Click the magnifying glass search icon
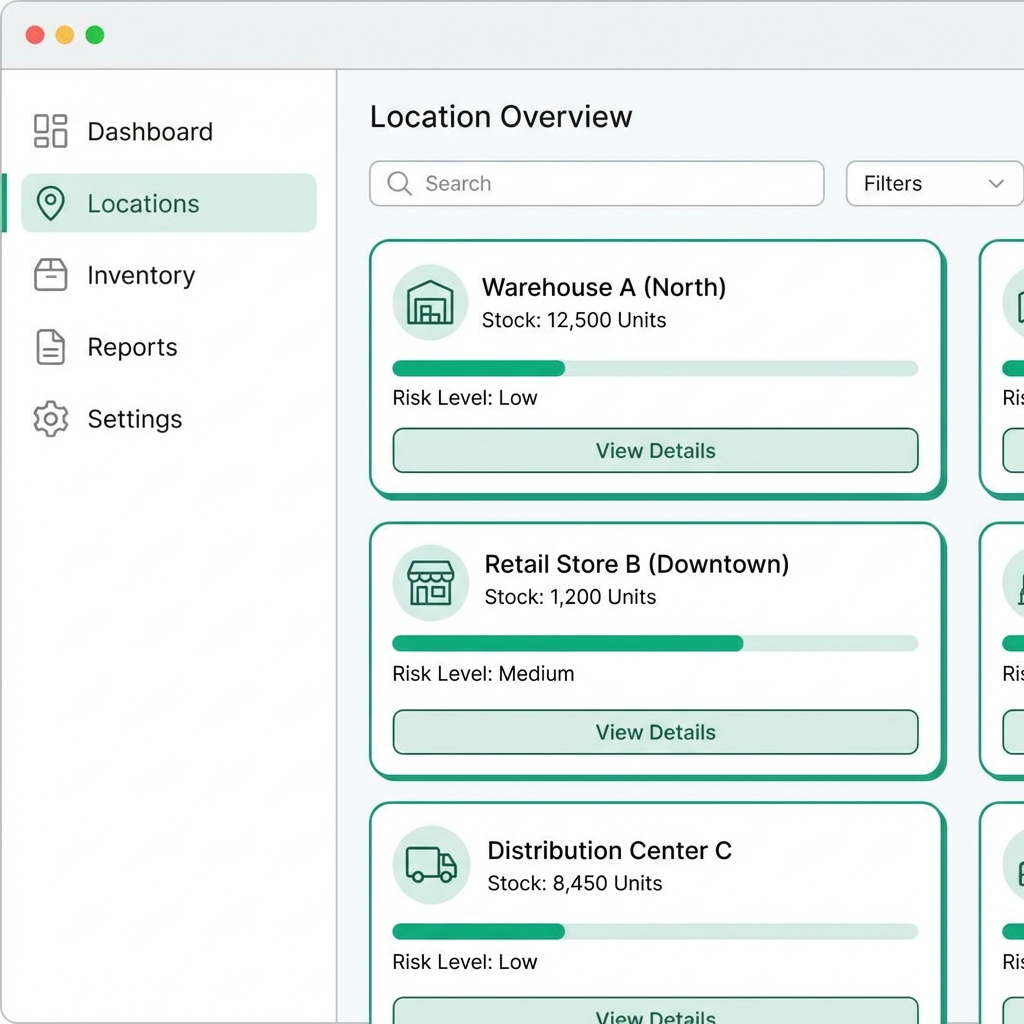 click(399, 184)
